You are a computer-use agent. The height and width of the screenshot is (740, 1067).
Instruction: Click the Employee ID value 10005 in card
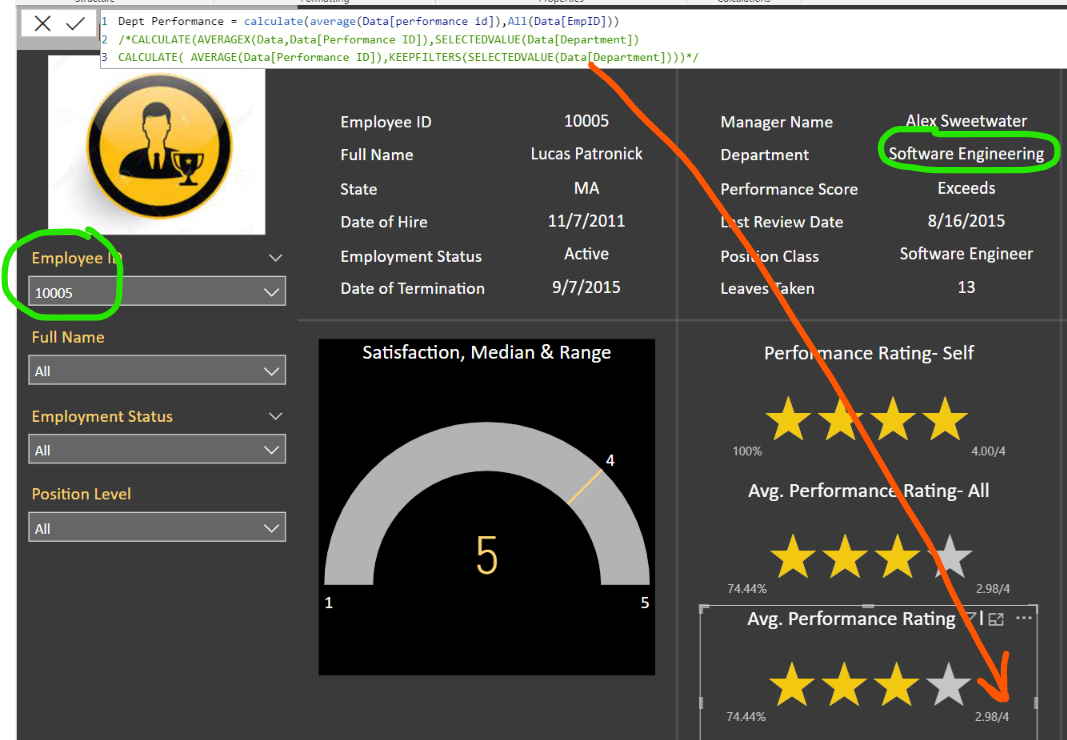point(586,121)
